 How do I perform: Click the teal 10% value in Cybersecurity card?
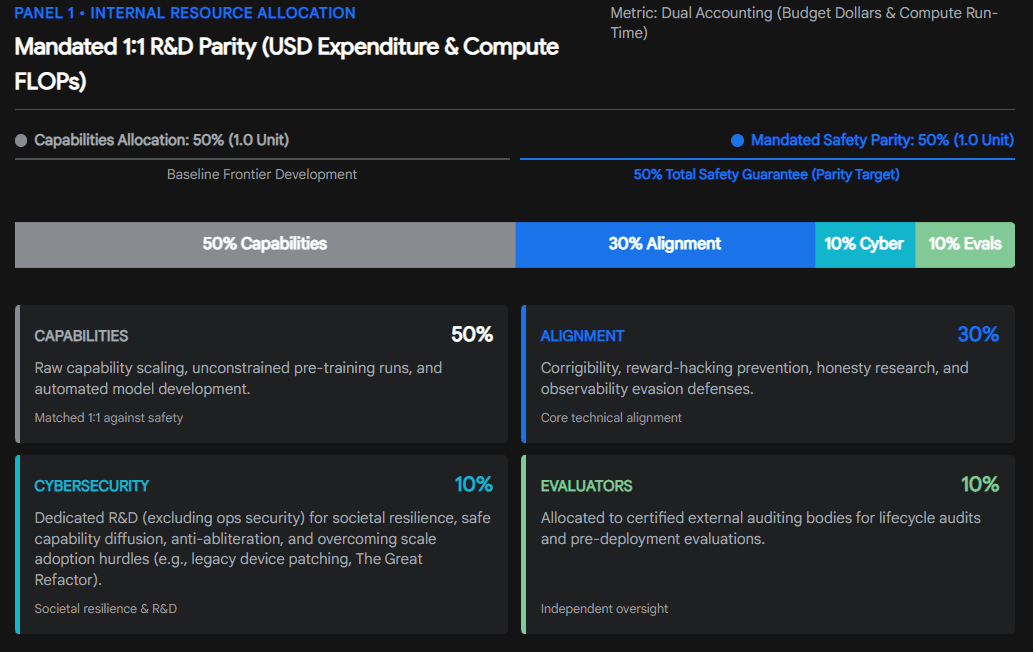point(473,485)
